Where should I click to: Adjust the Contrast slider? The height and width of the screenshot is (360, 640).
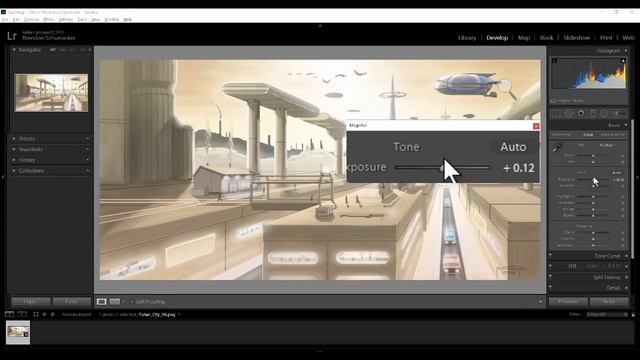(x=593, y=186)
